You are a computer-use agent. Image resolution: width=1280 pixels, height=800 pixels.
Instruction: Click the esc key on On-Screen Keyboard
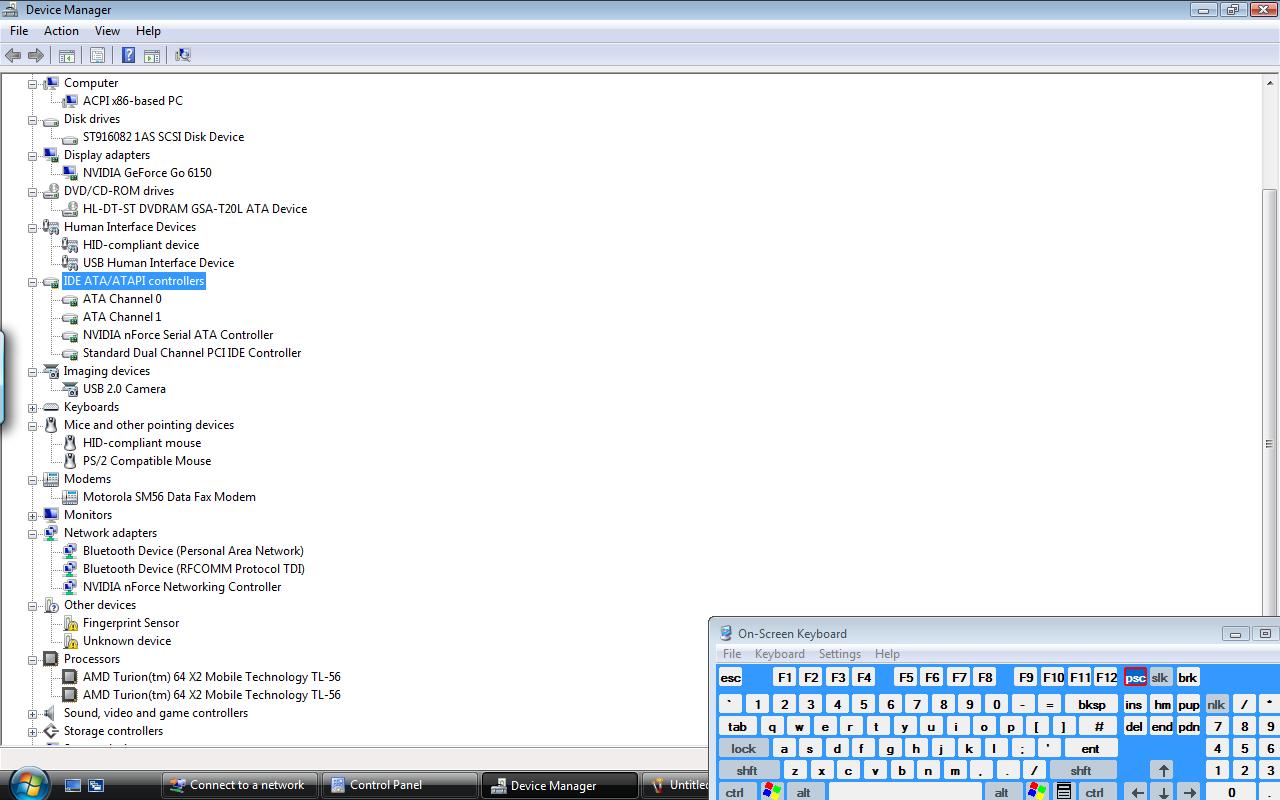(731, 677)
